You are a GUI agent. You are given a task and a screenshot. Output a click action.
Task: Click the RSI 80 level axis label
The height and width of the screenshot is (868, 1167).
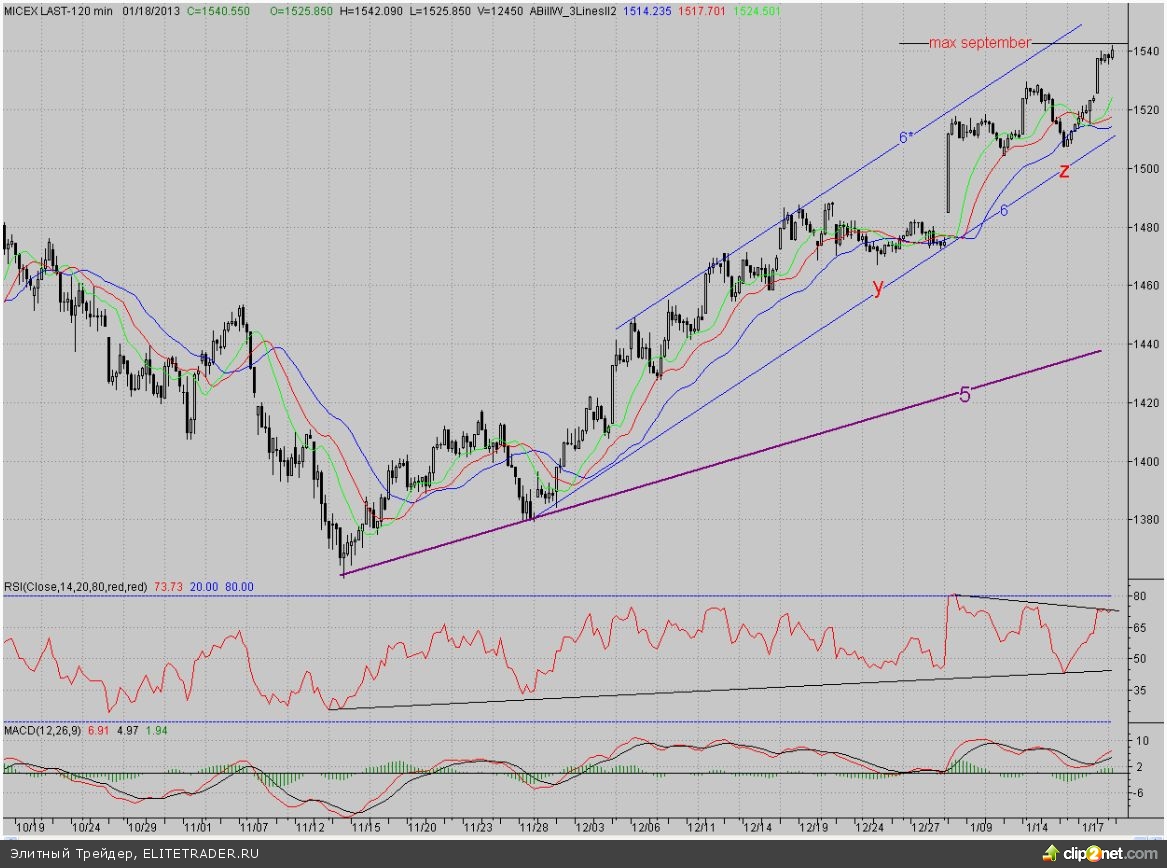click(x=1139, y=597)
